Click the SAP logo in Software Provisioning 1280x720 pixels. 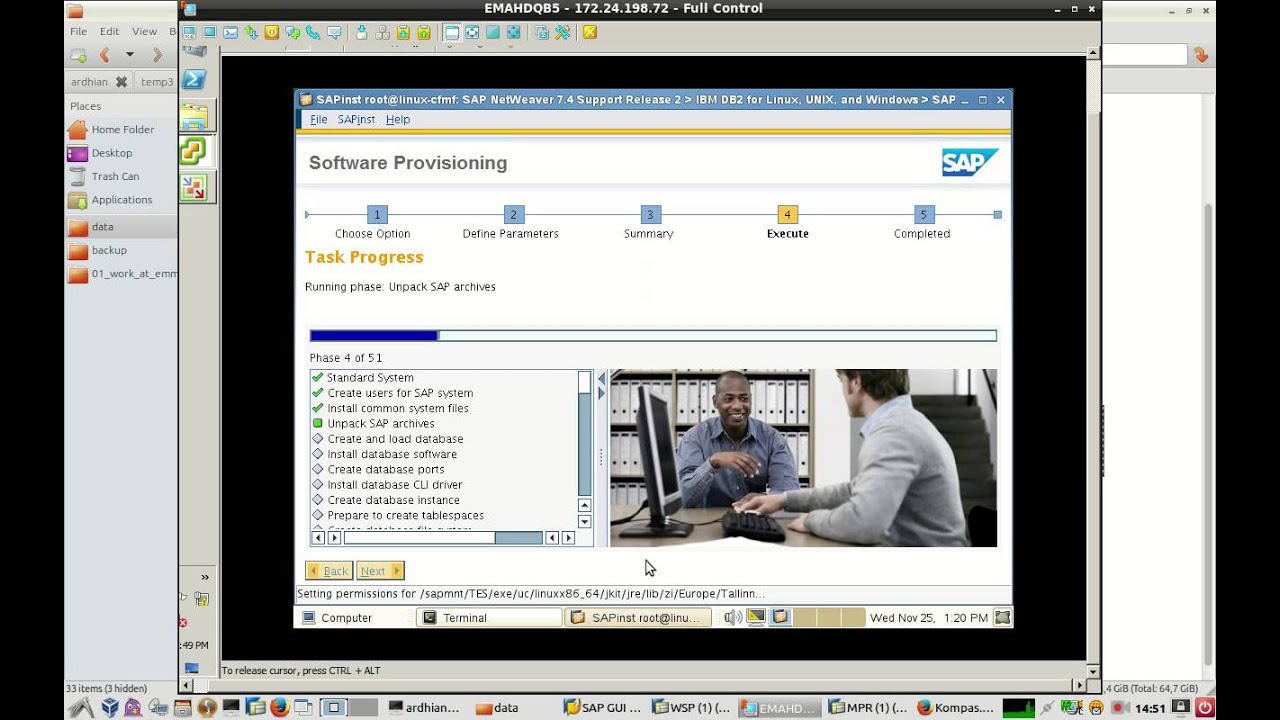[x=970, y=162]
